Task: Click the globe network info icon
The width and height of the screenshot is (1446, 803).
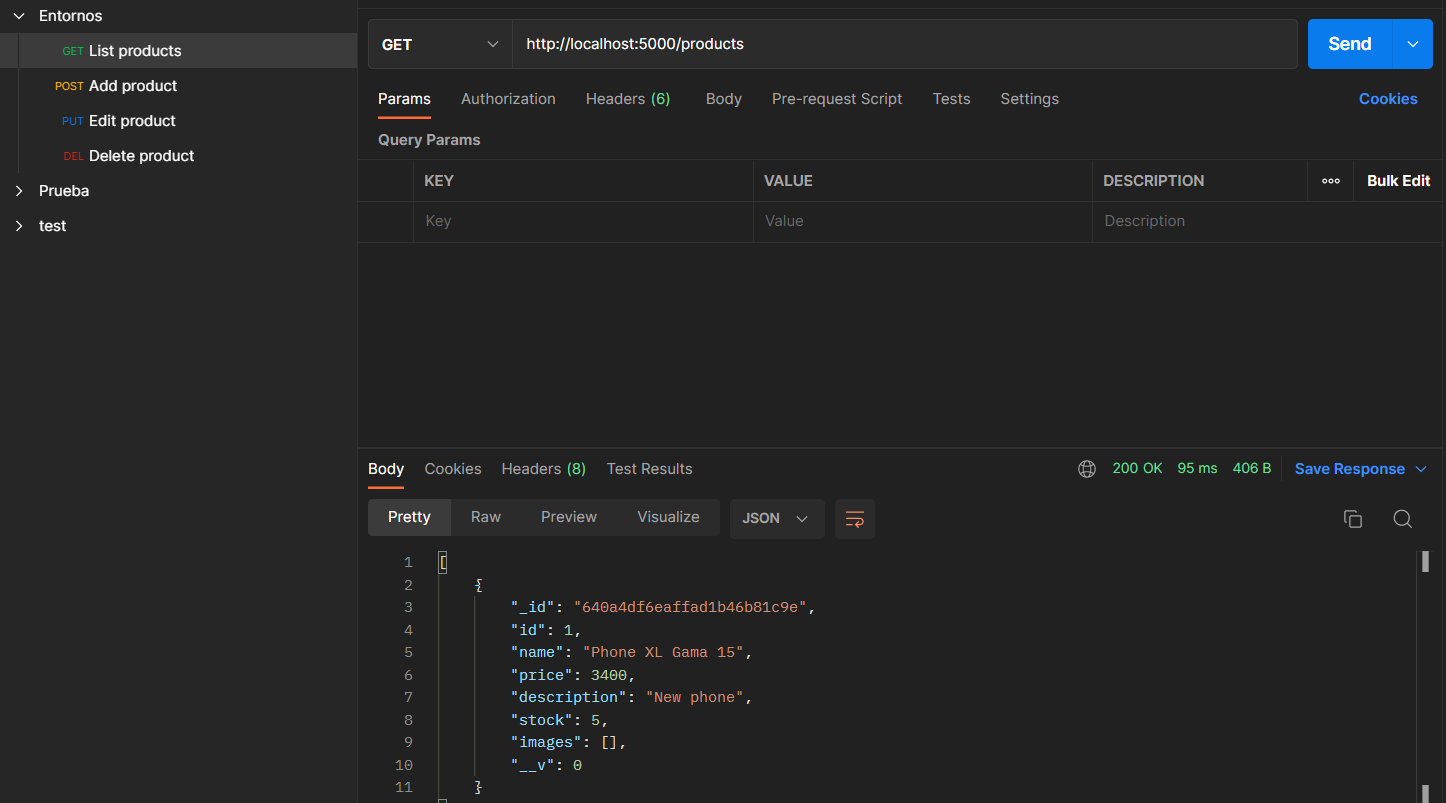Action: pyautogui.click(x=1087, y=469)
